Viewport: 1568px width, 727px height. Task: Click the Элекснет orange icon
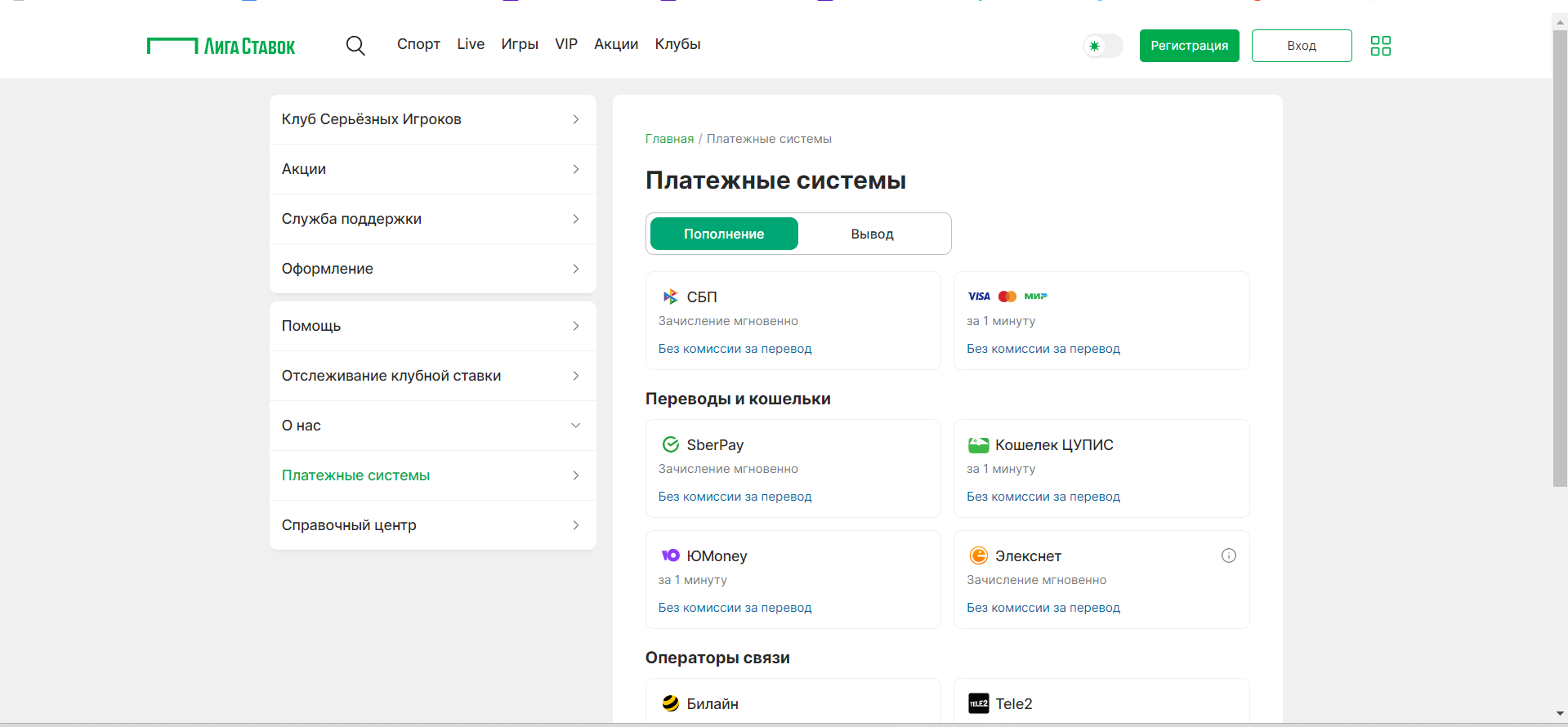979,555
